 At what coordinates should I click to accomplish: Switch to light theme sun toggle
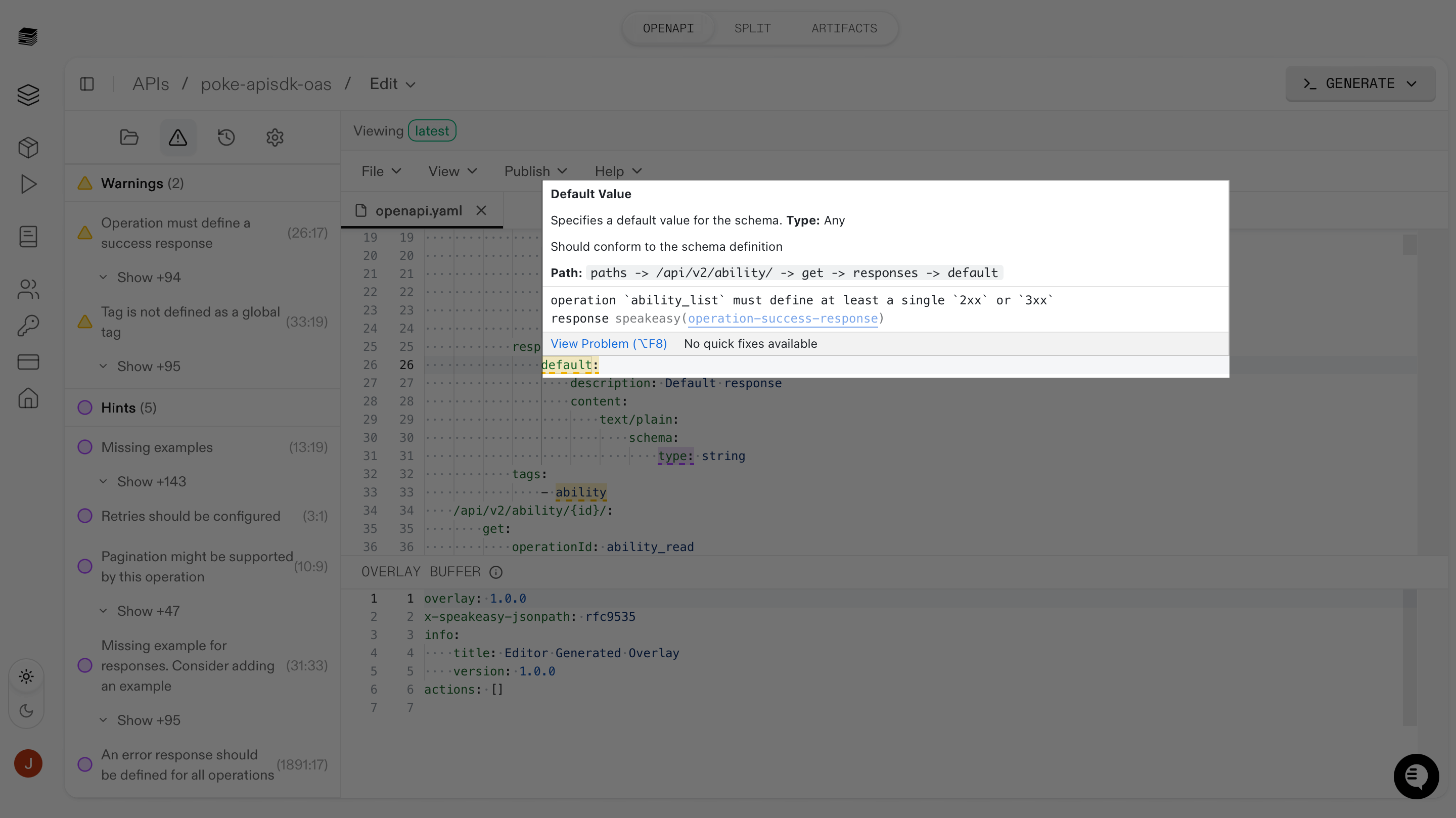click(26, 676)
